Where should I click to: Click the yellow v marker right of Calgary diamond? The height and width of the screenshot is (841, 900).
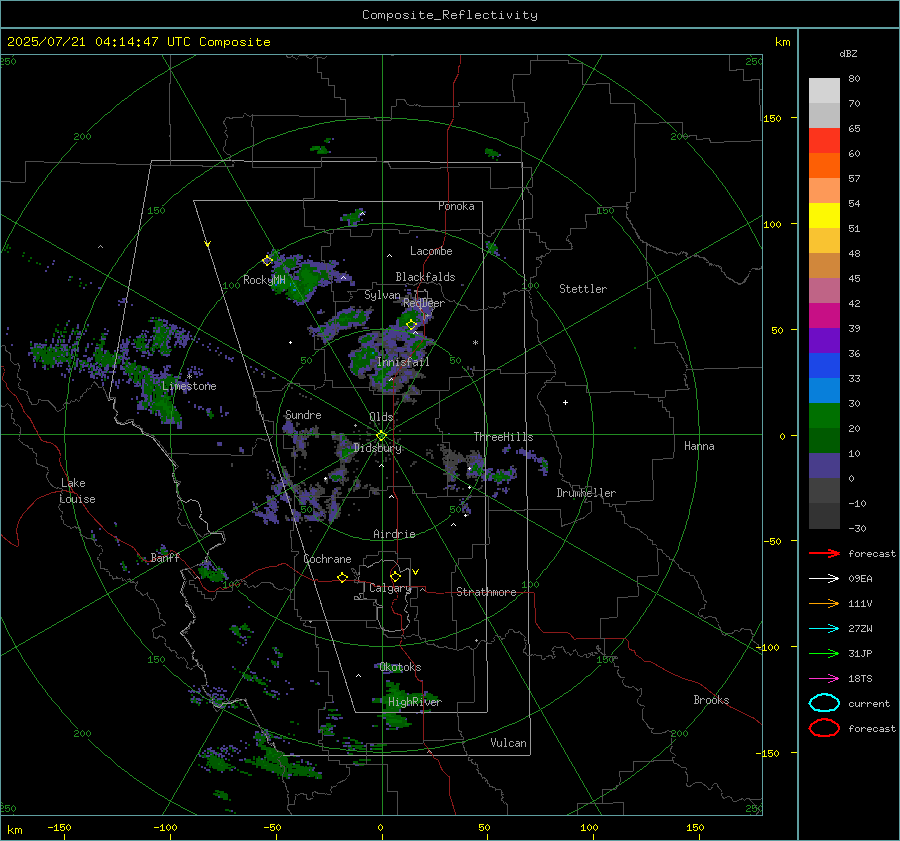pos(416,572)
